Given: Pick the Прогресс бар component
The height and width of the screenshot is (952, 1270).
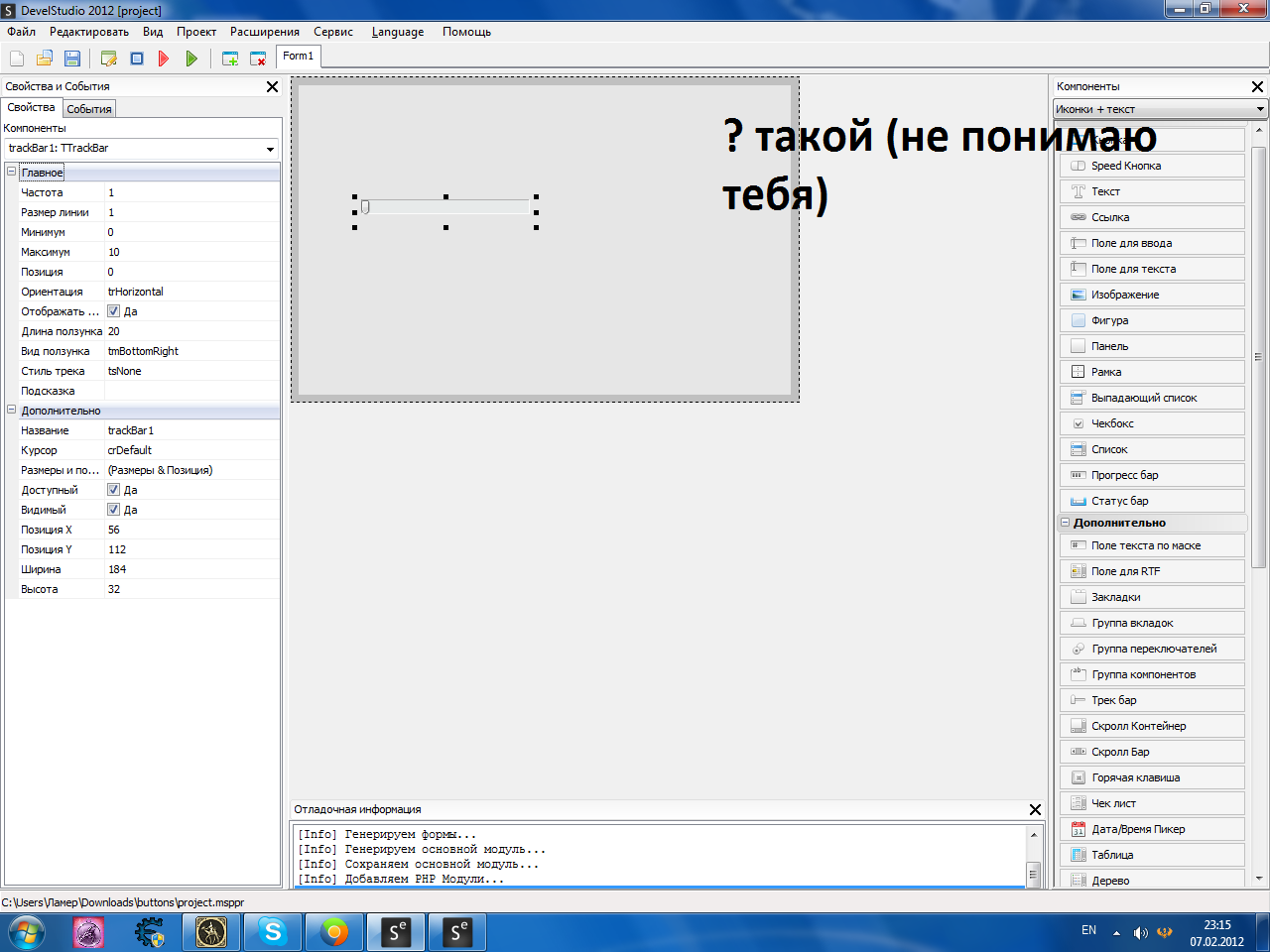Looking at the screenshot, I should pos(1152,475).
